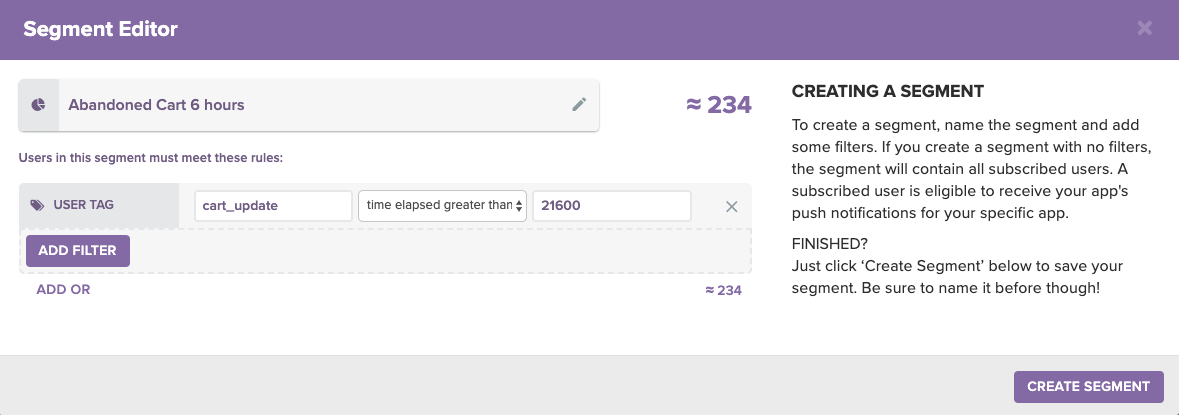This screenshot has width=1179, height=415.
Task: Remove the cart_update filter row
Action: pos(731,206)
